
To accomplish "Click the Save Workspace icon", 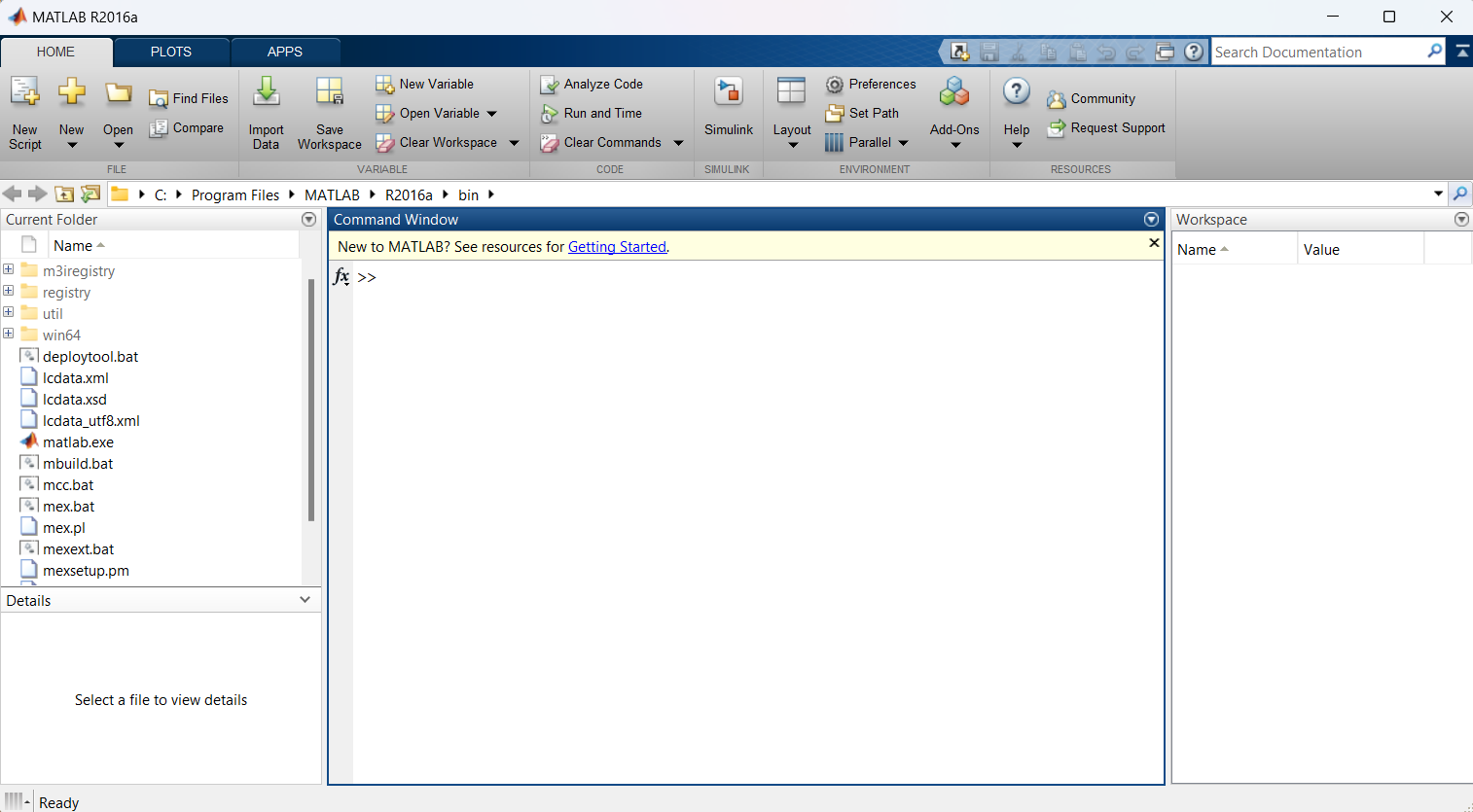I will [x=330, y=92].
